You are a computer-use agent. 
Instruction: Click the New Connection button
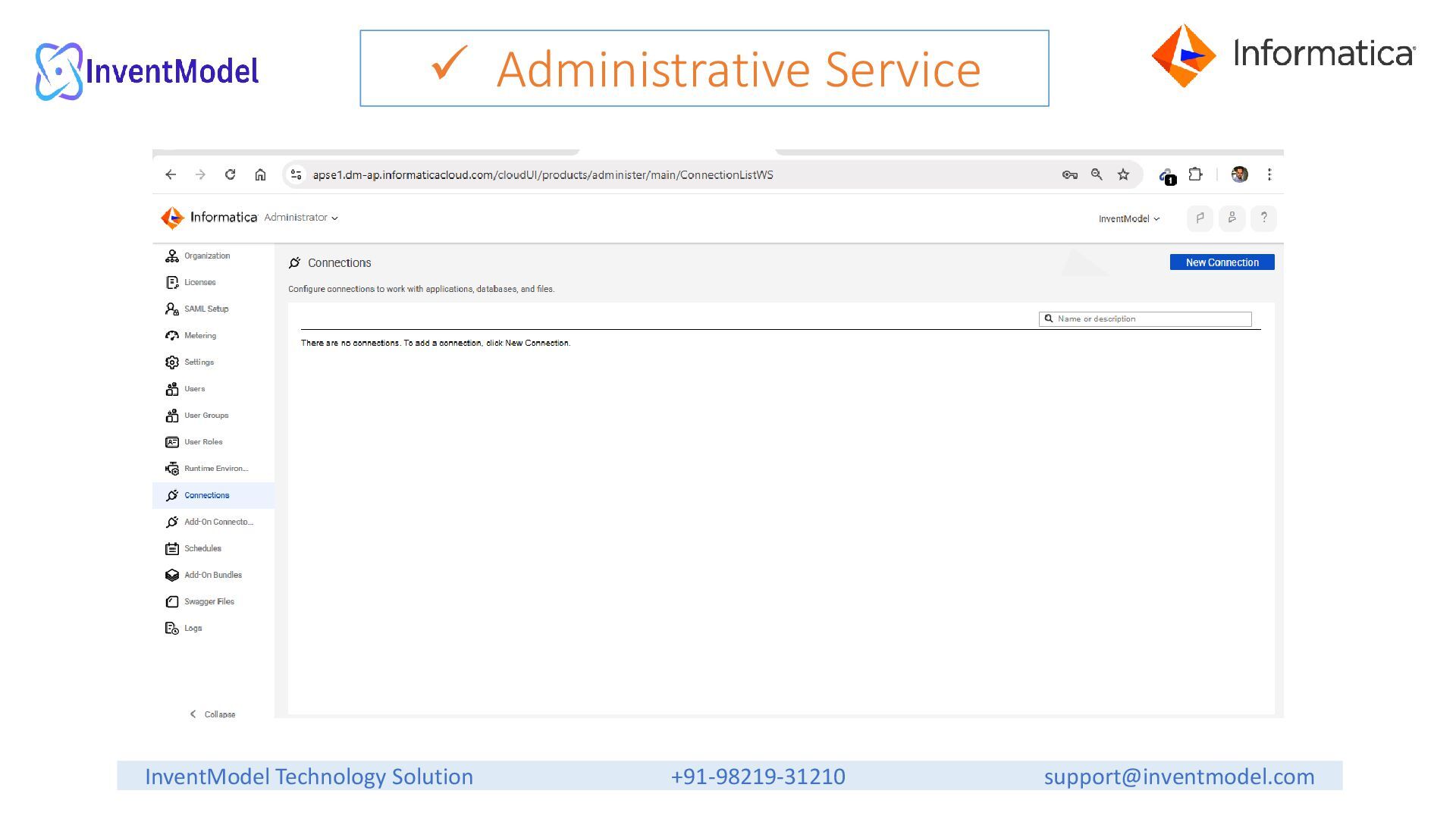point(1222,262)
